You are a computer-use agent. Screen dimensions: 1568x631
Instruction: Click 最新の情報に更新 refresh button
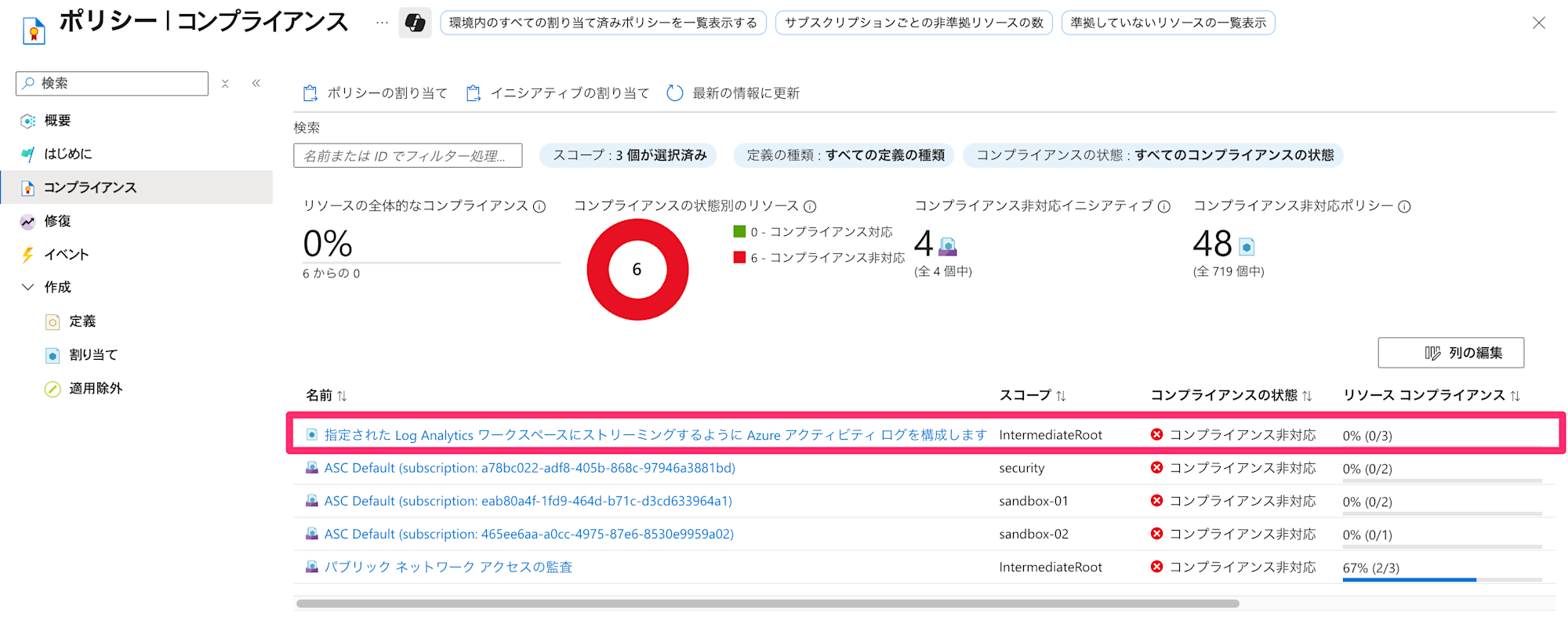point(733,93)
